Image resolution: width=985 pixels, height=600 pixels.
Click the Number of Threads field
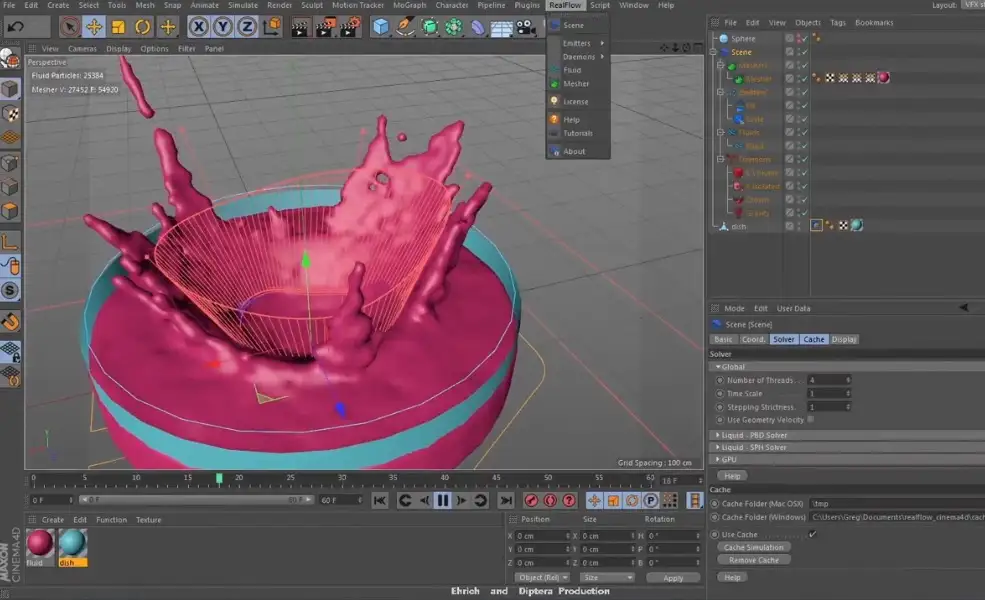(829, 380)
